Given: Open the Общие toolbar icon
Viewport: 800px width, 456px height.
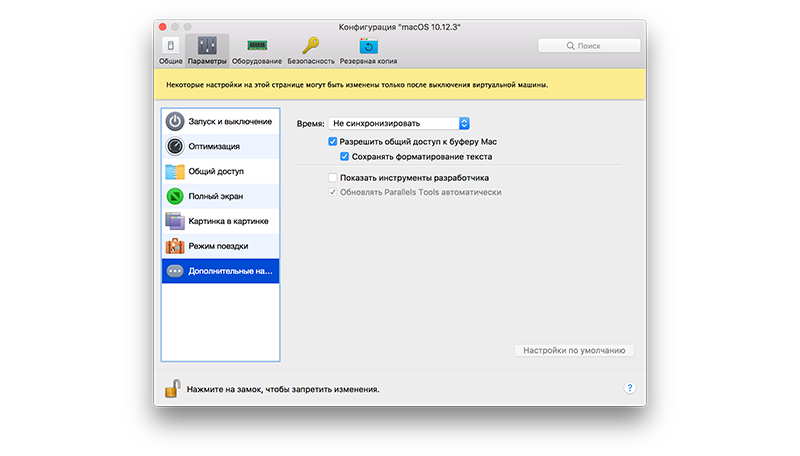Looking at the screenshot, I should coord(170,47).
